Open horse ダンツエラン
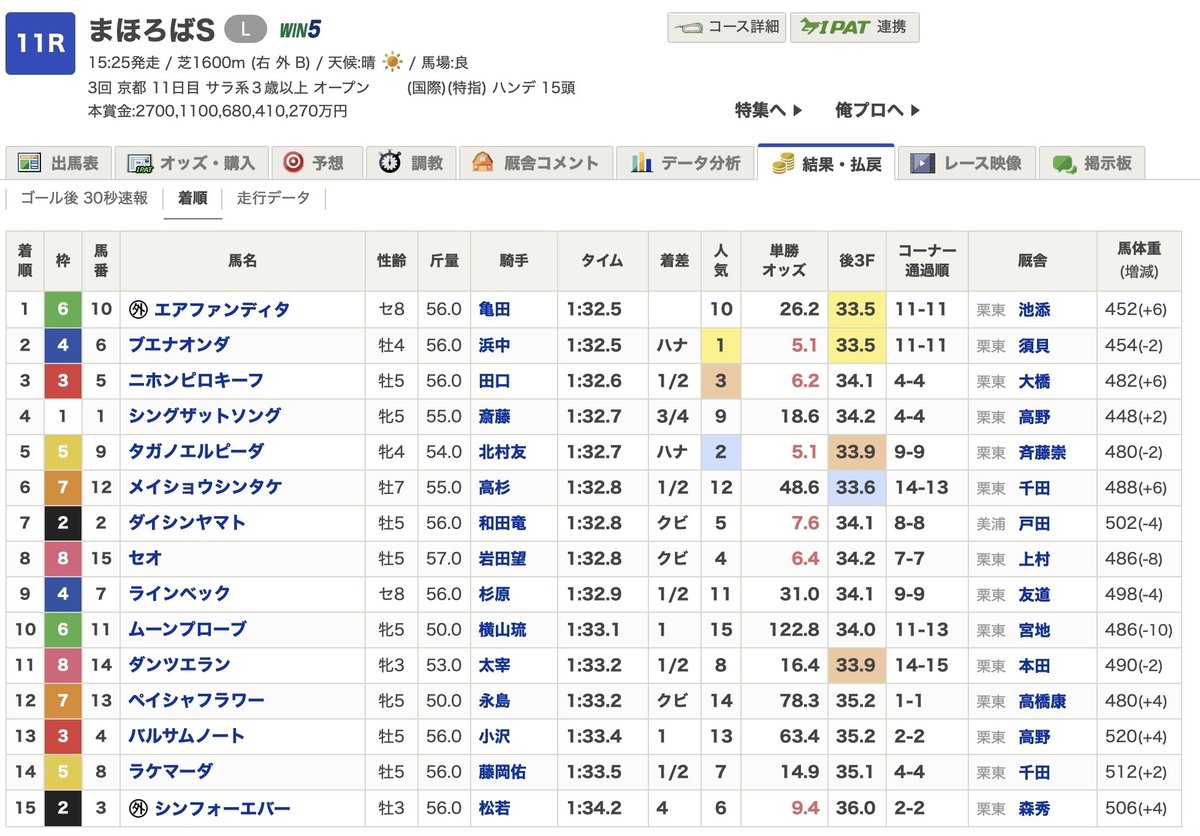Viewport: 1200px width, 836px height. click(x=179, y=665)
